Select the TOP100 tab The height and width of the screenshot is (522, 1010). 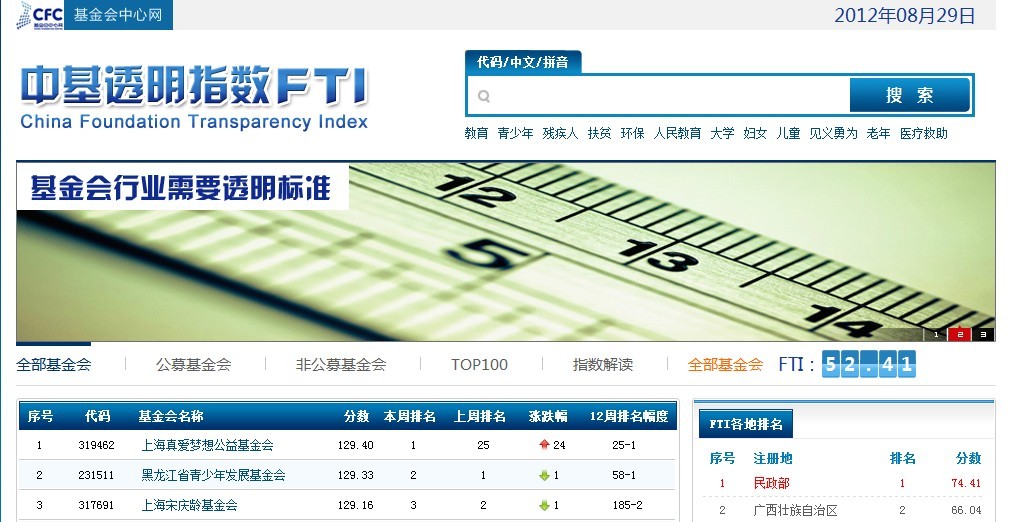point(479,365)
